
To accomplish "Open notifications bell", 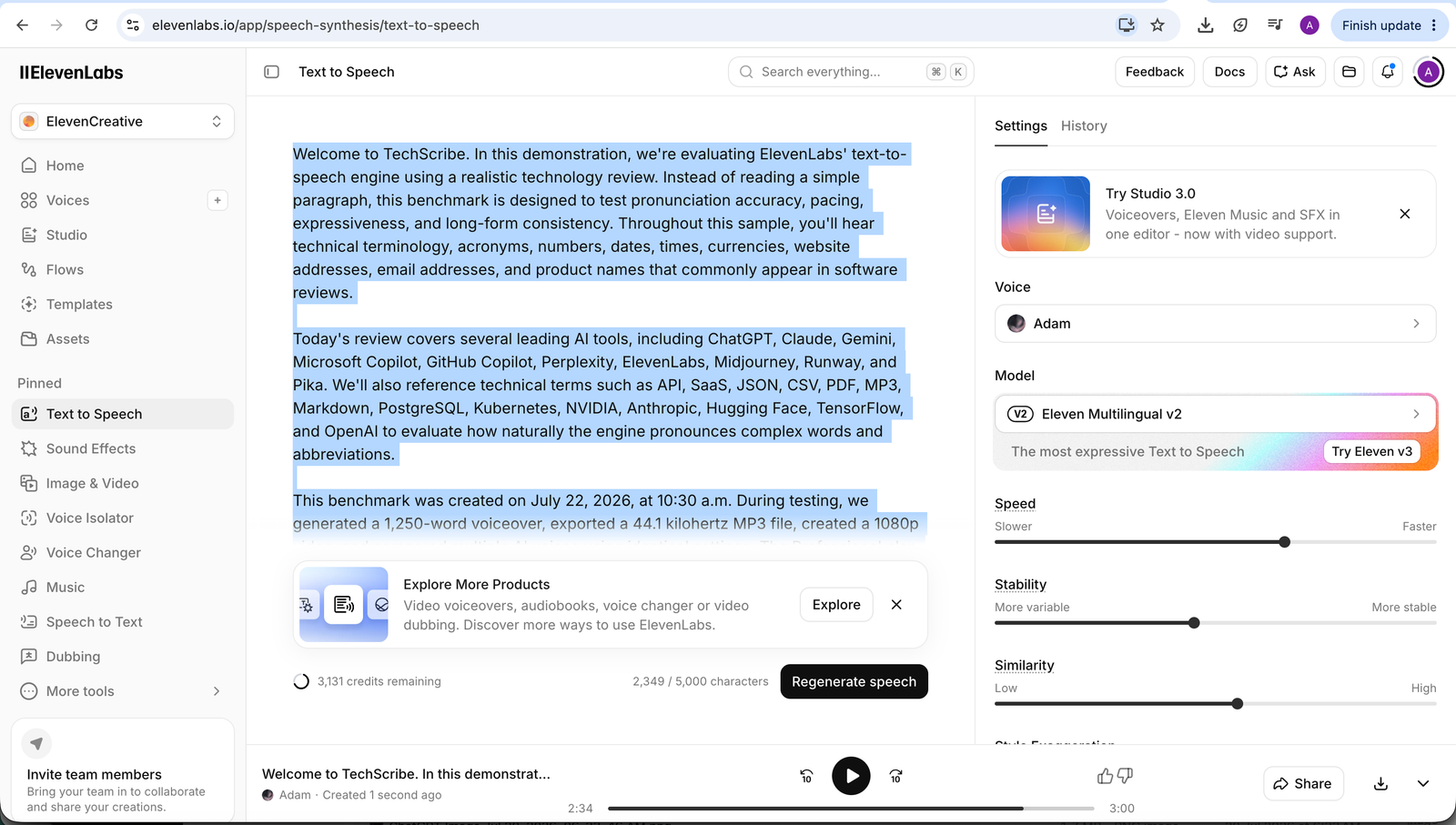I will click(1388, 72).
